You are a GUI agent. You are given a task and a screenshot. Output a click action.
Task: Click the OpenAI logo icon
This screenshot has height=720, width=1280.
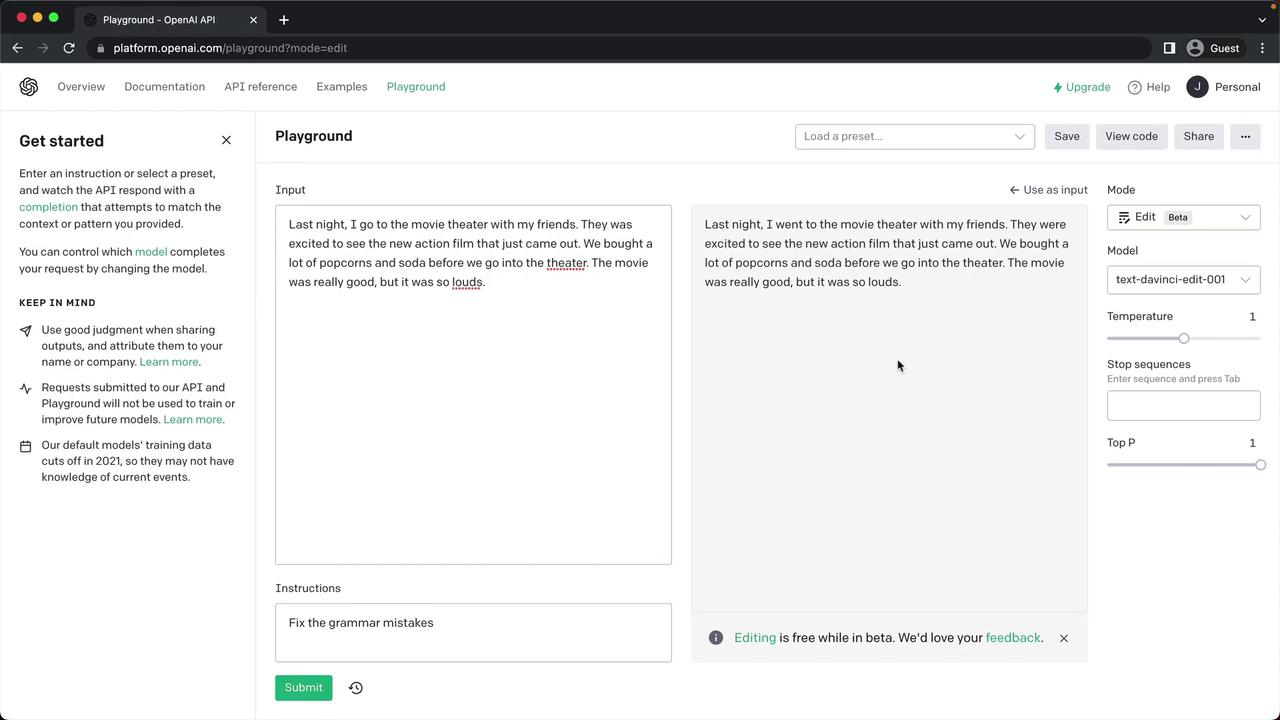[29, 87]
